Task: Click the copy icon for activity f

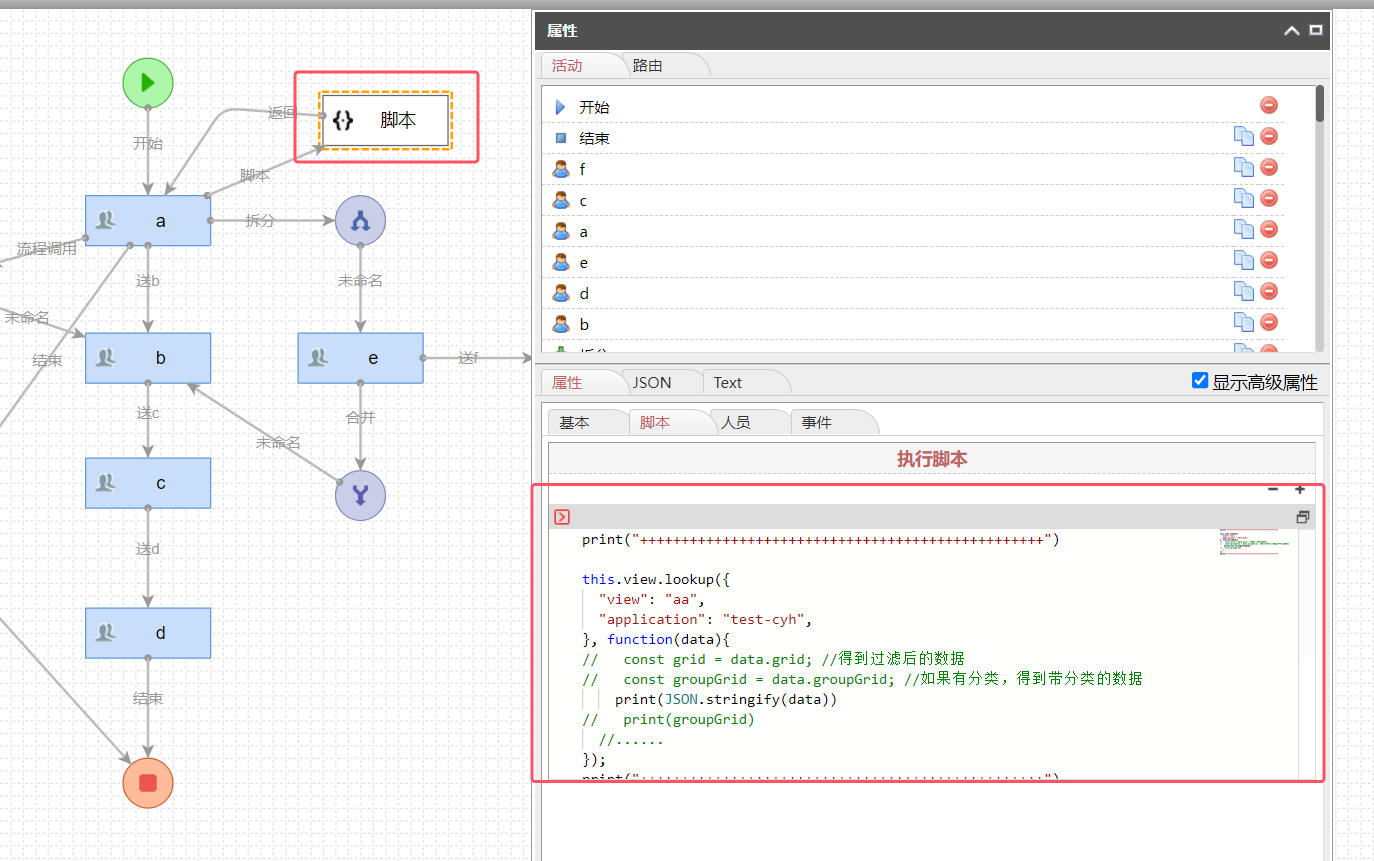Action: coord(1243,167)
